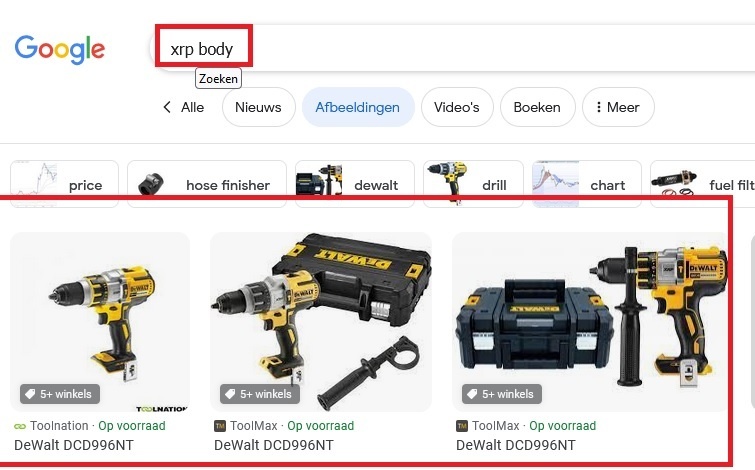Click the Google logo
This screenshot has height=470, width=755.
(60, 49)
